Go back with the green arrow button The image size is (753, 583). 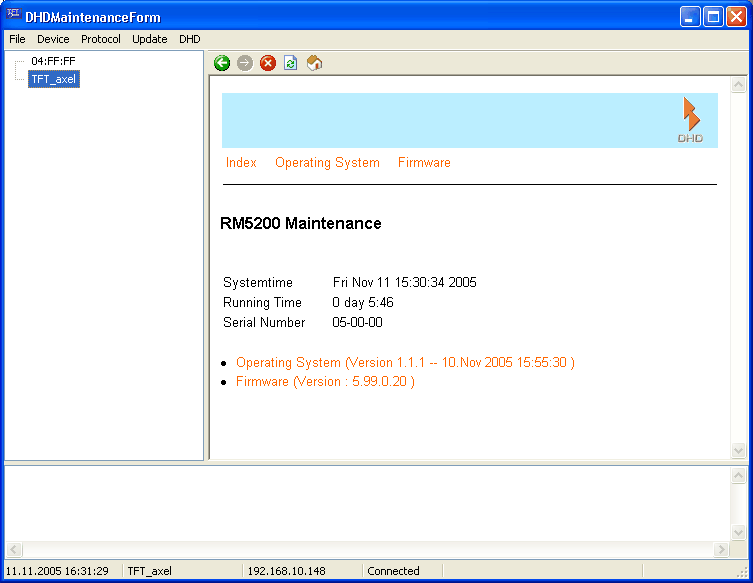(222, 63)
